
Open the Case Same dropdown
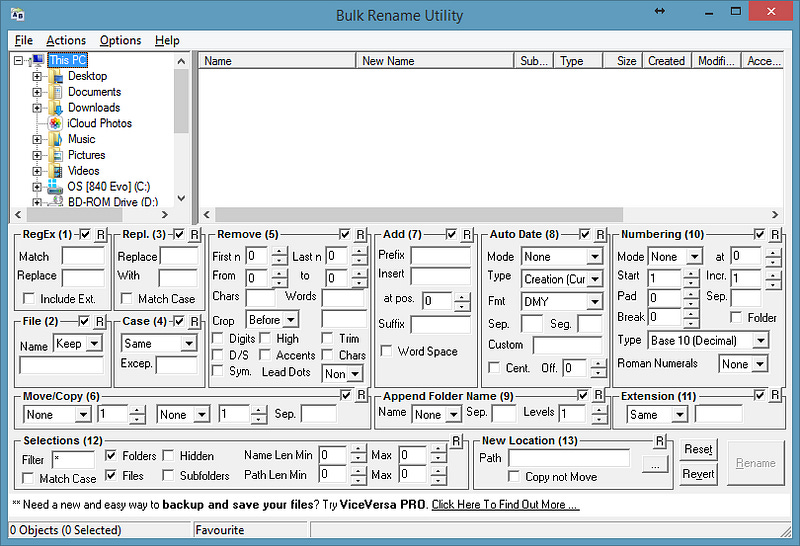[189, 343]
